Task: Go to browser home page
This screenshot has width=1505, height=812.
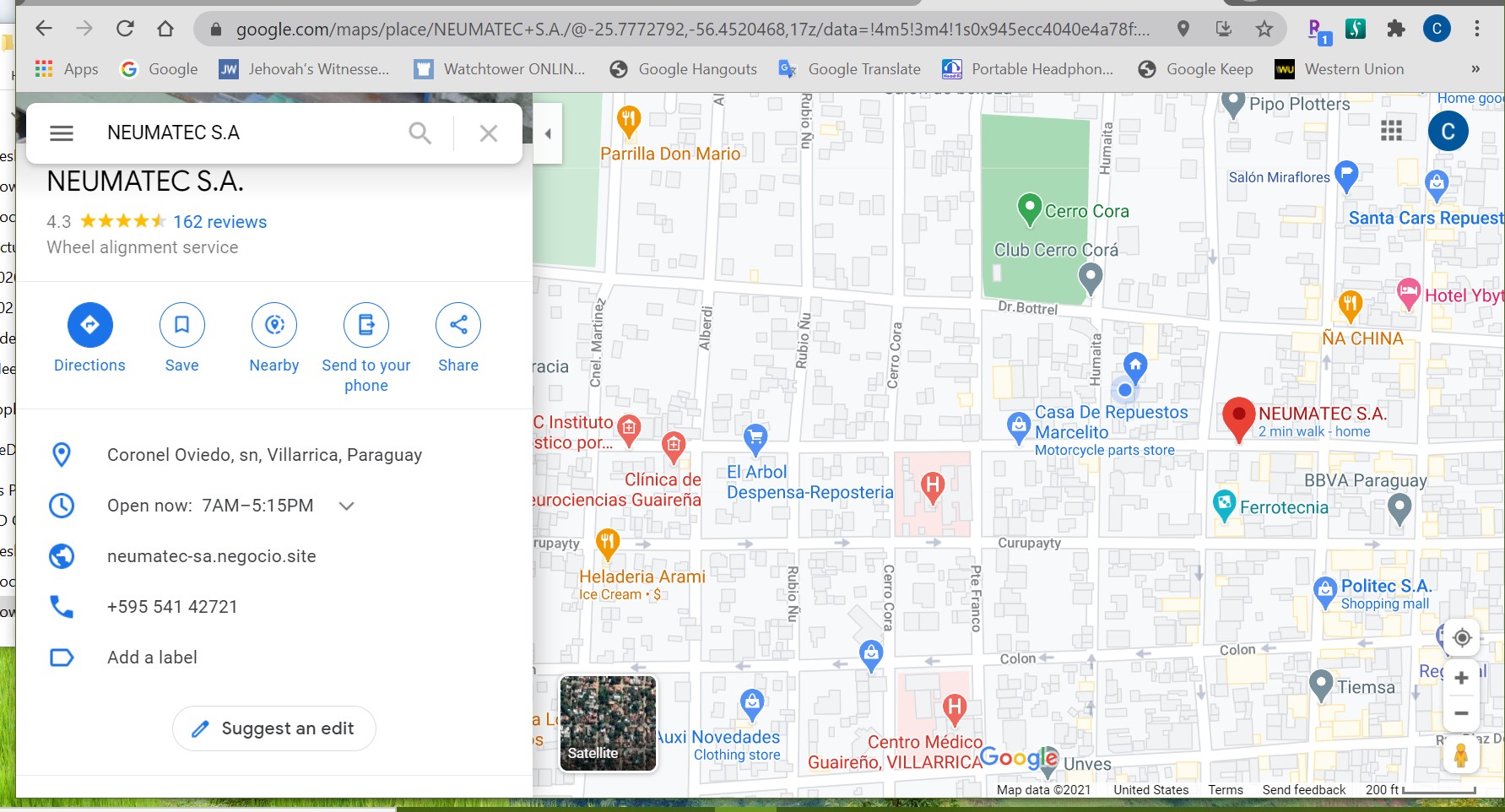Action: [165, 29]
